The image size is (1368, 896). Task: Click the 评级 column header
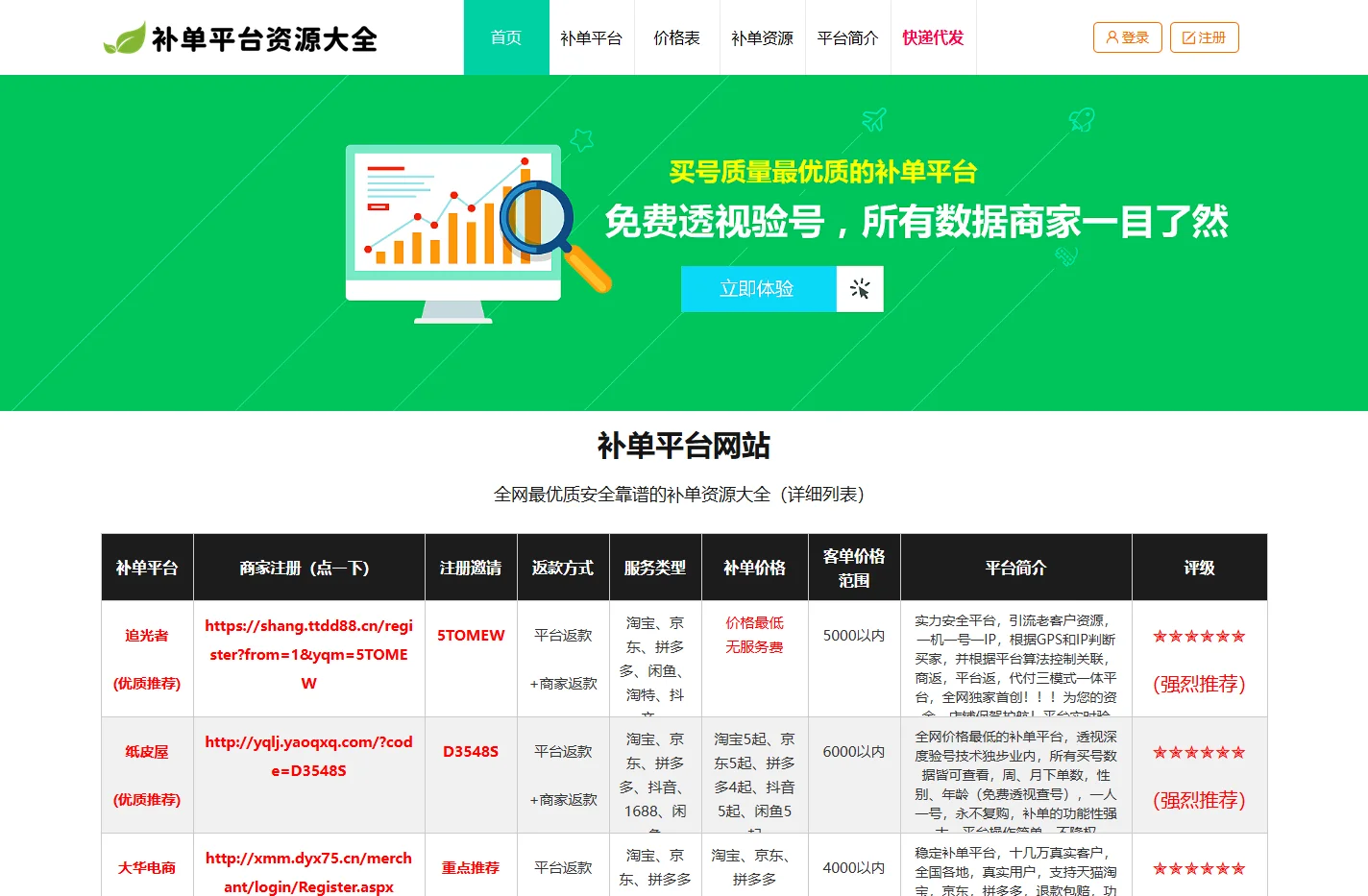coord(1200,568)
